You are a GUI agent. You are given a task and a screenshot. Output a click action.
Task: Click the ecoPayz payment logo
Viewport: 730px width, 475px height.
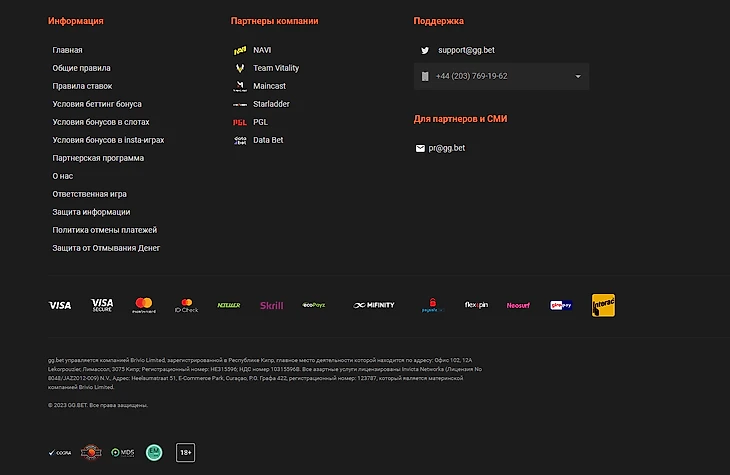coord(314,305)
